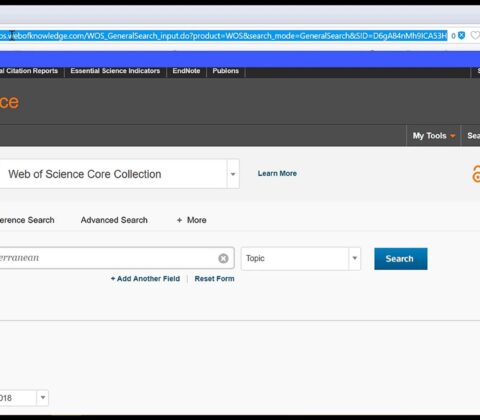480x420 pixels.
Task: Click the heart bookmark icon
Action: (475, 35)
